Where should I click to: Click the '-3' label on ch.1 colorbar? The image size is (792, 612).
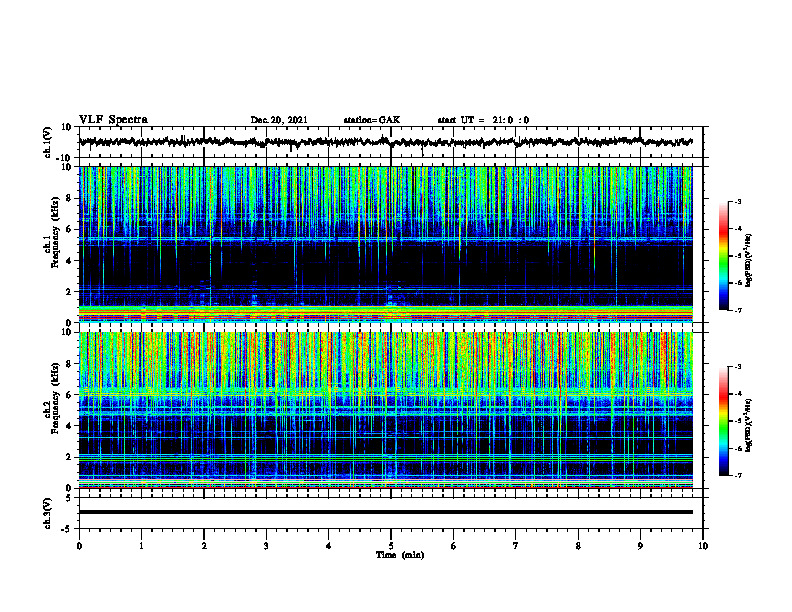coord(737,201)
